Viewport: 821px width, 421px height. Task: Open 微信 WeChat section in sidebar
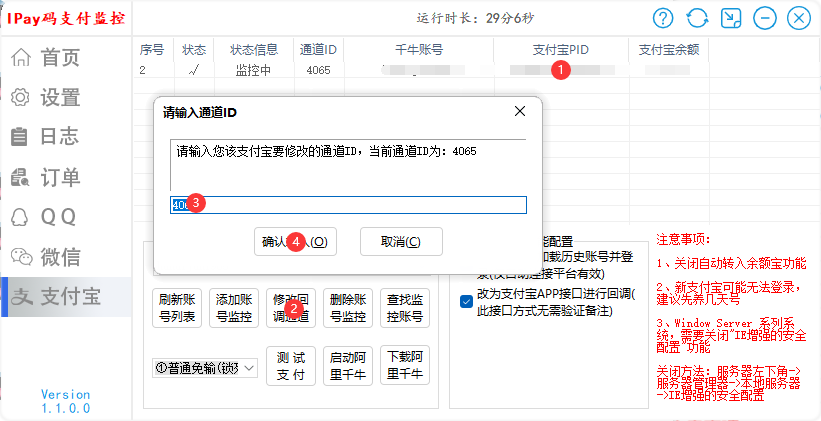pos(66,257)
